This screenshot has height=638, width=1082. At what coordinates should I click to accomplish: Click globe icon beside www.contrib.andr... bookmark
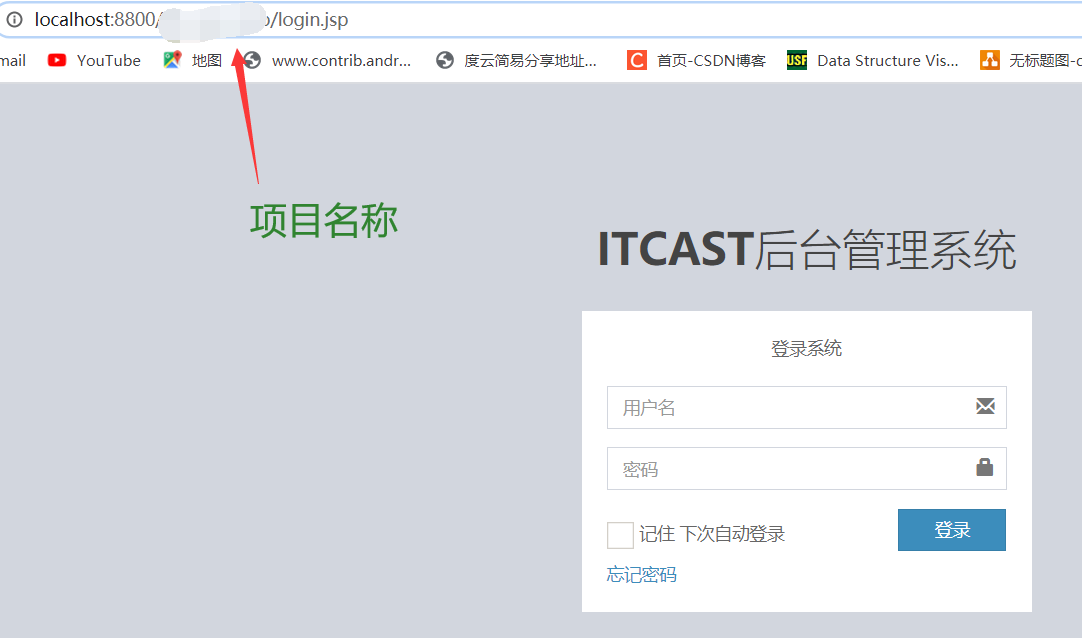pyautogui.click(x=253, y=61)
